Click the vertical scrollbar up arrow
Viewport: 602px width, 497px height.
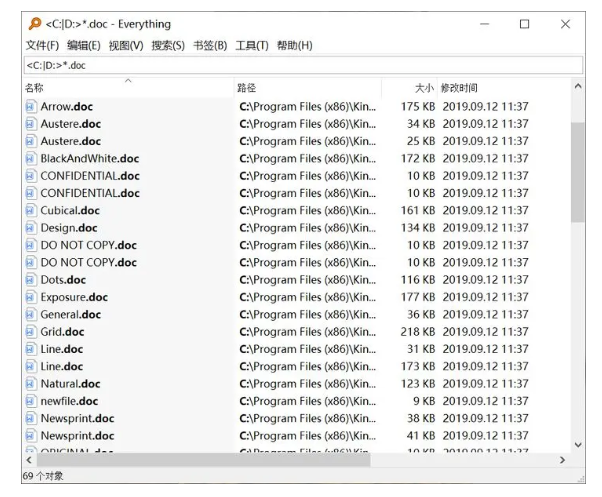578,86
